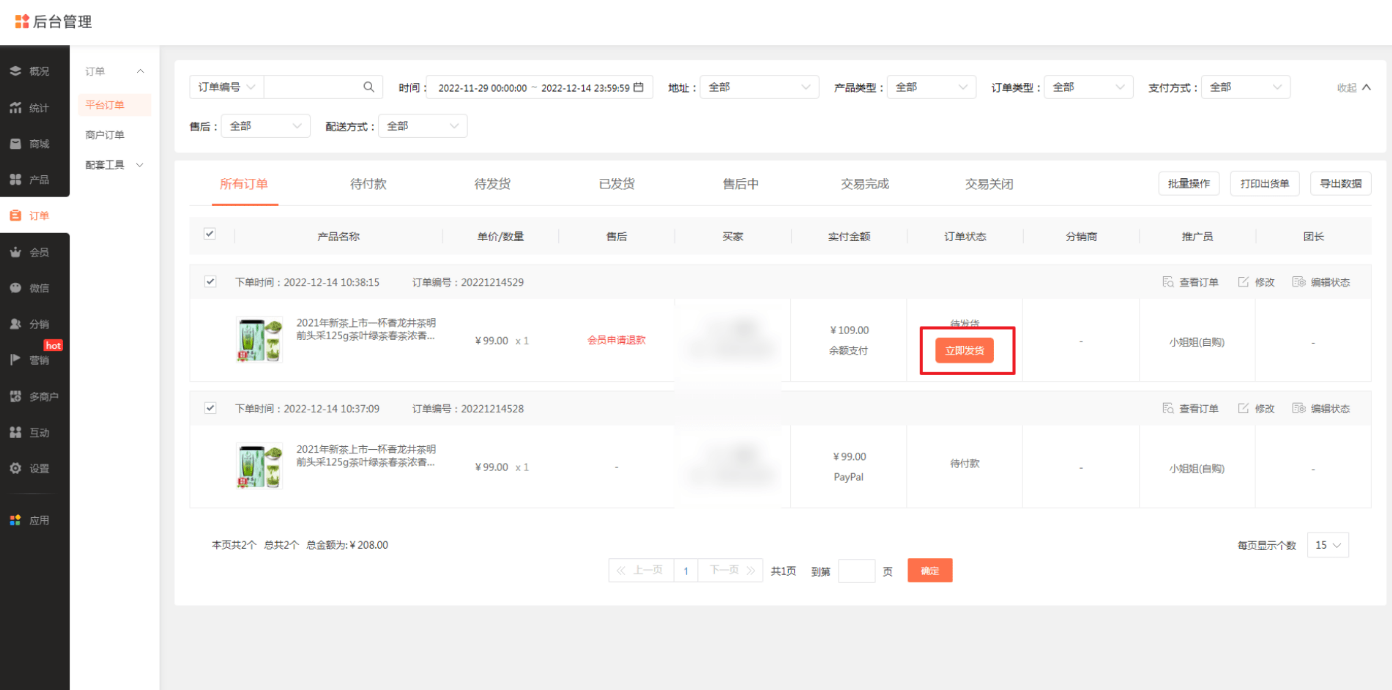The image size is (1392, 690).
Task: Click the 导出数据 button
Action: [1340, 184]
